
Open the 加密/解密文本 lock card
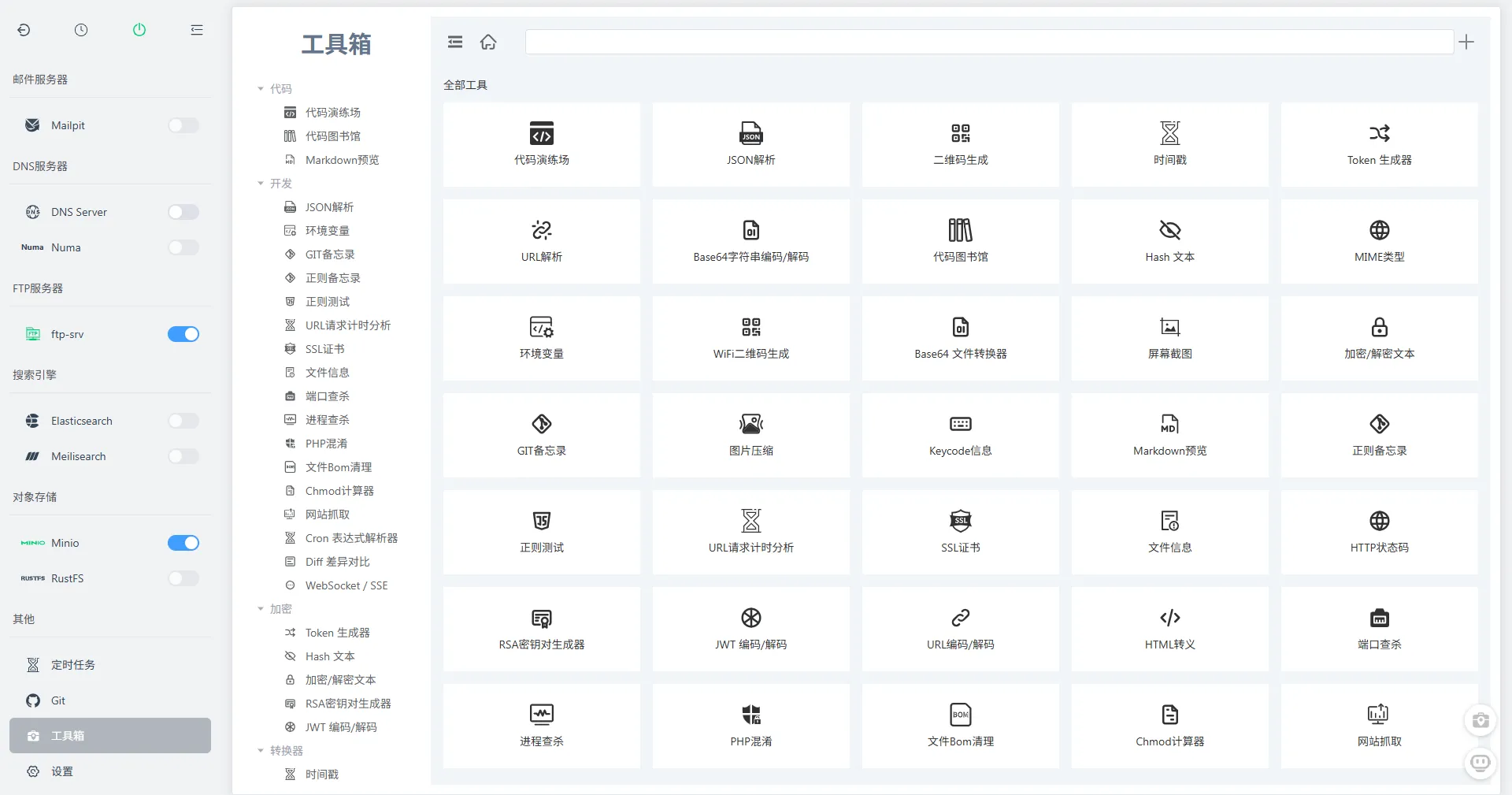[x=1380, y=338]
